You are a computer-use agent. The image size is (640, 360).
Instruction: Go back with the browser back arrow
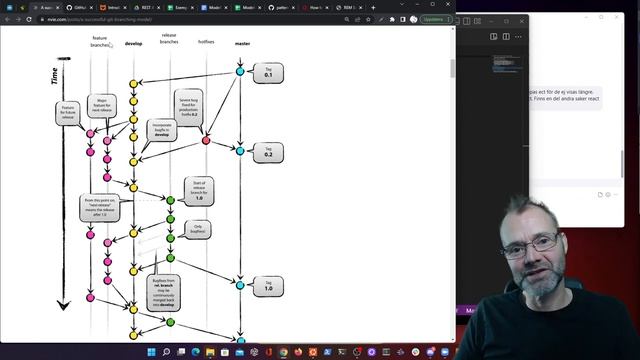coord(7,19)
